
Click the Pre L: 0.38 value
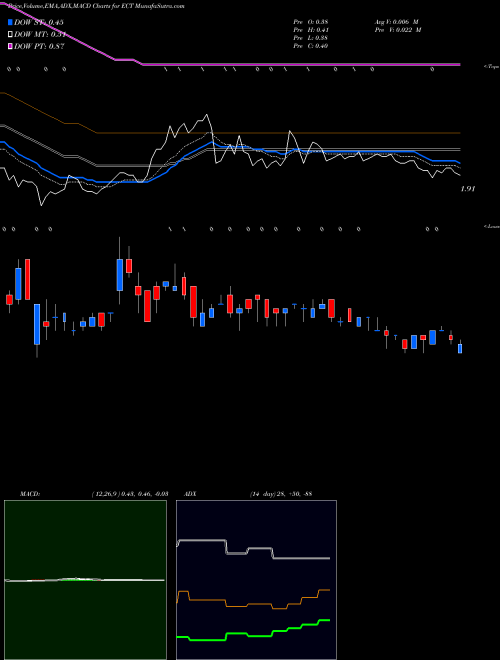click(x=311, y=38)
